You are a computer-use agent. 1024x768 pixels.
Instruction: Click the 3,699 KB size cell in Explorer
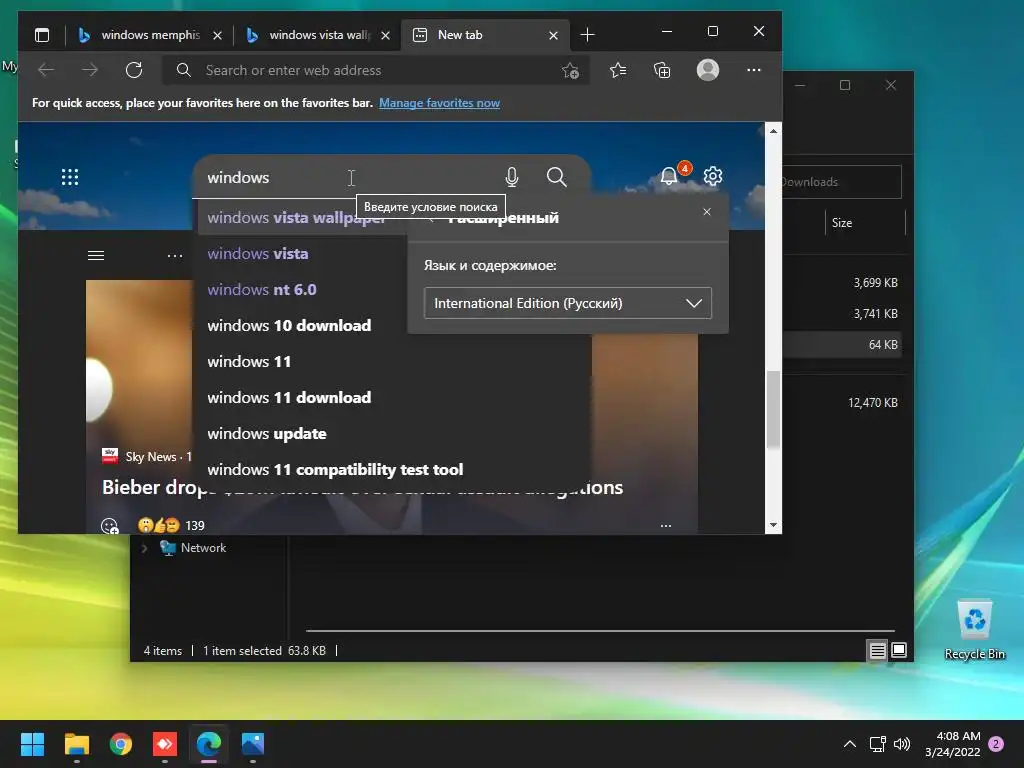pyautogui.click(x=875, y=283)
